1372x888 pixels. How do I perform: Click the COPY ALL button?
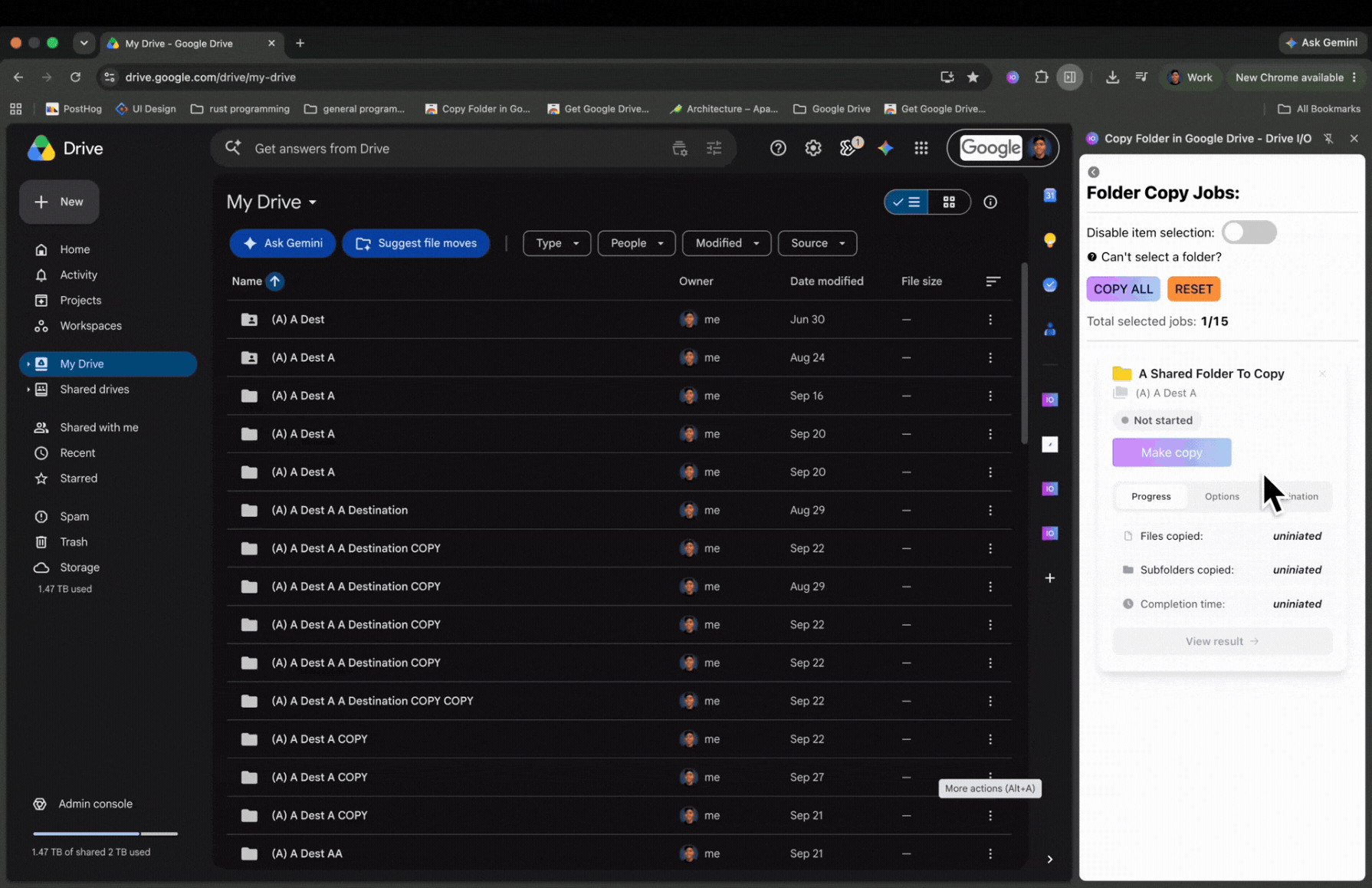point(1123,289)
